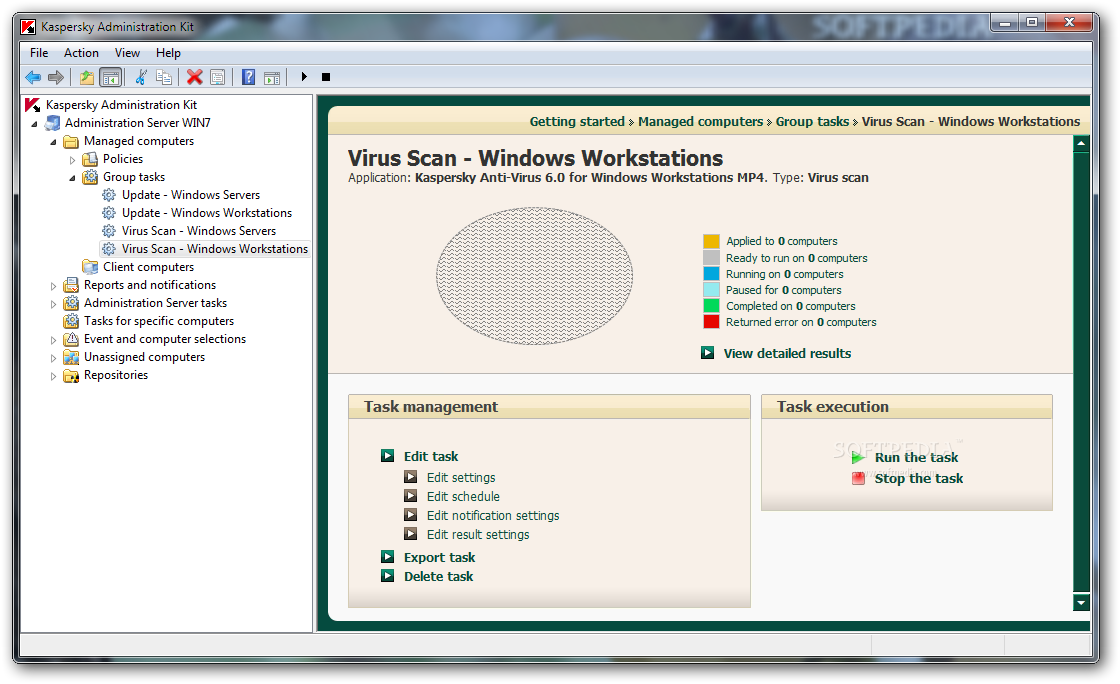The height and width of the screenshot is (684, 1120).
Task: Open the Action menu
Action: click(x=81, y=53)
